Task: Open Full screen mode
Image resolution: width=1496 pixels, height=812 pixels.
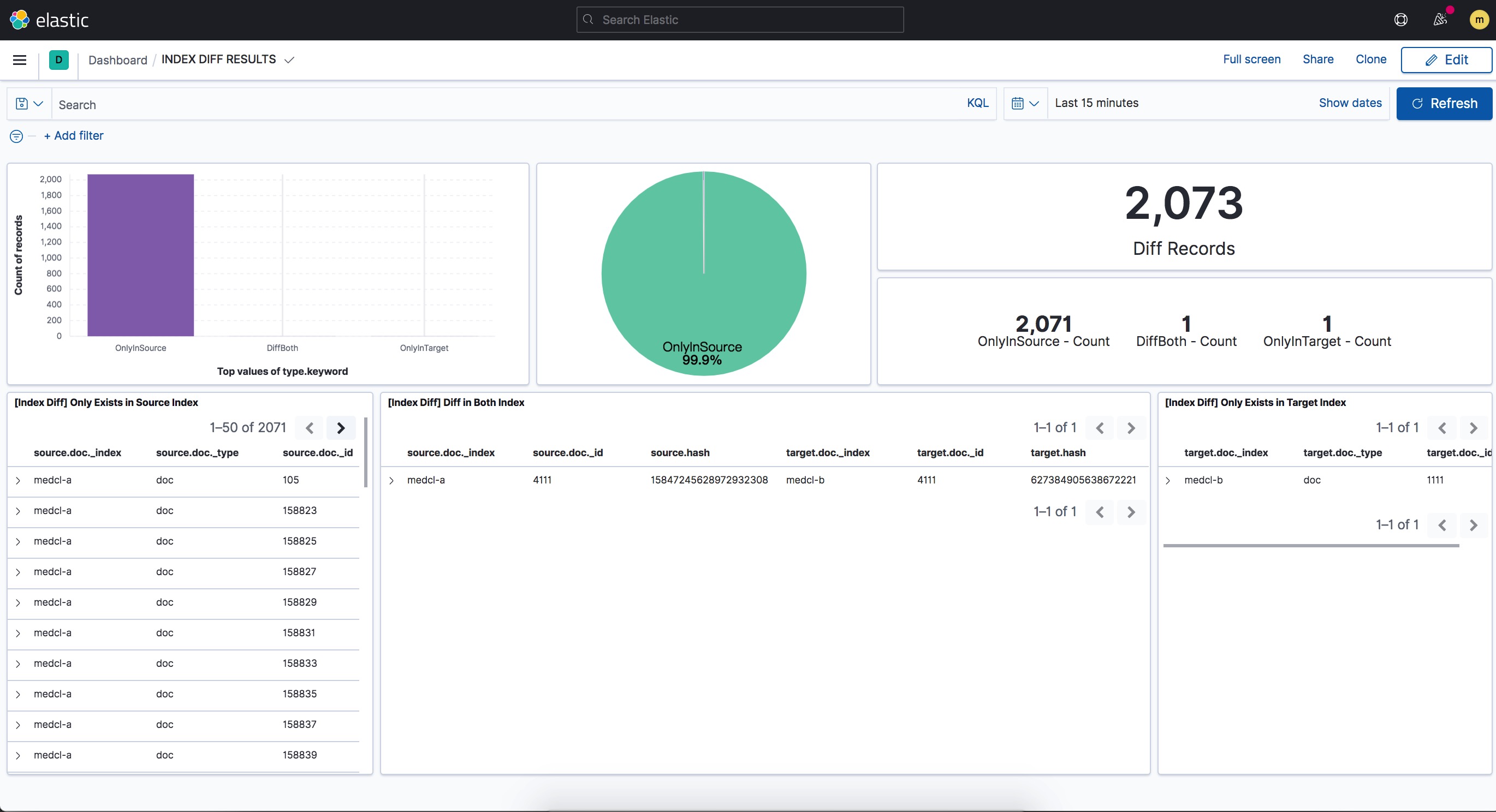Action: (1251, 59)
